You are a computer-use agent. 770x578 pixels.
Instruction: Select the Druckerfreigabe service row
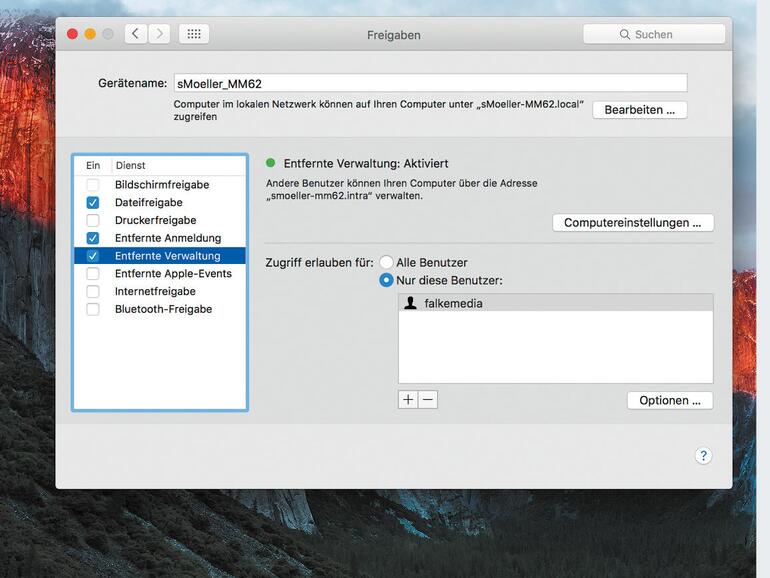[x=160, y=220]
